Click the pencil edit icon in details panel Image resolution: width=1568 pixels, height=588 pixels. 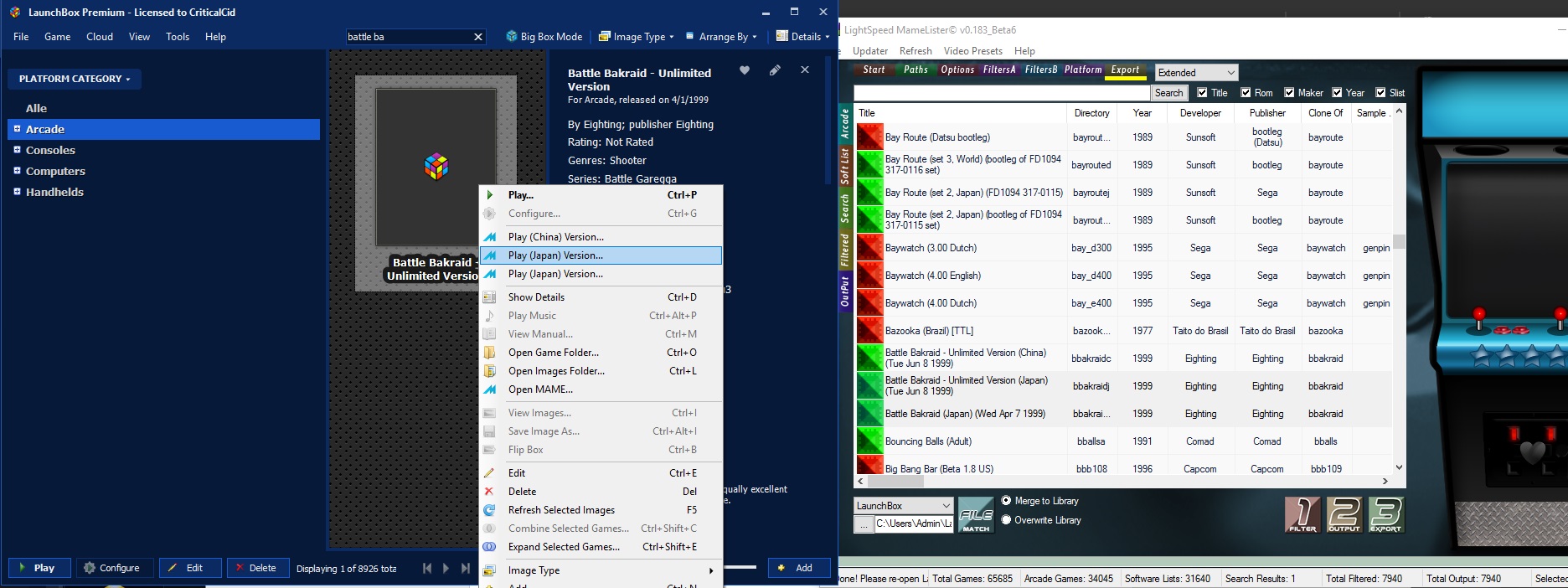tap(775, 70)
